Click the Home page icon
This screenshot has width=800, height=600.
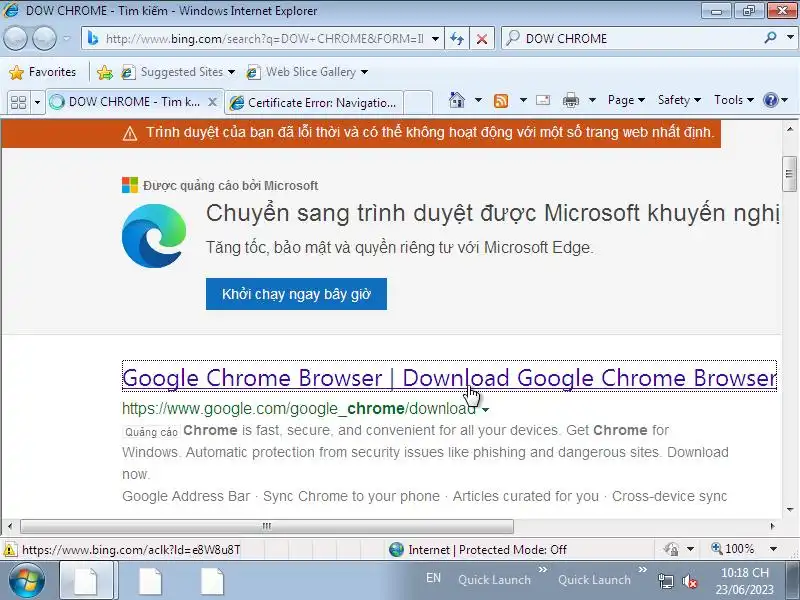(x=457, y=100)
